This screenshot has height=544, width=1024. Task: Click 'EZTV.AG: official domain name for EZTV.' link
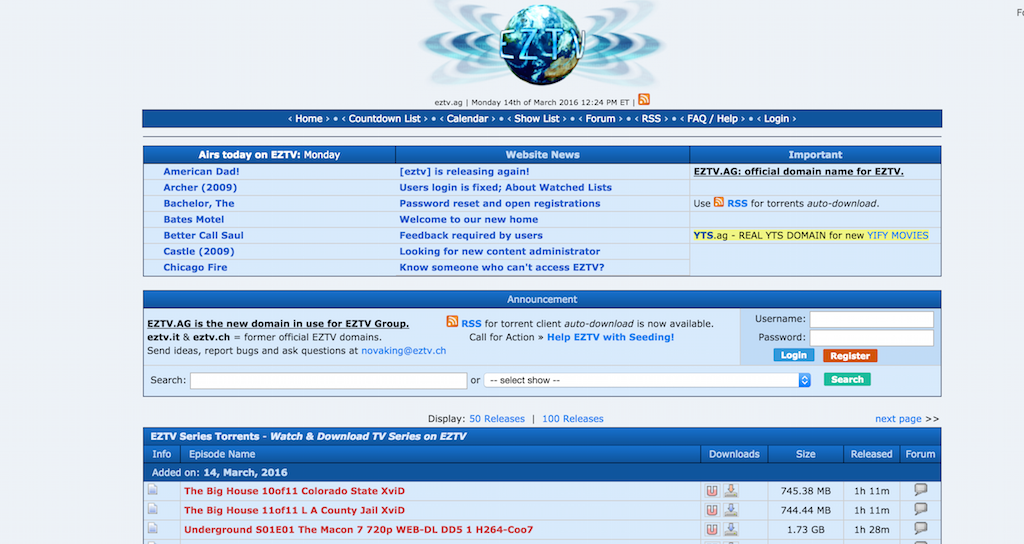pos(798,171)
